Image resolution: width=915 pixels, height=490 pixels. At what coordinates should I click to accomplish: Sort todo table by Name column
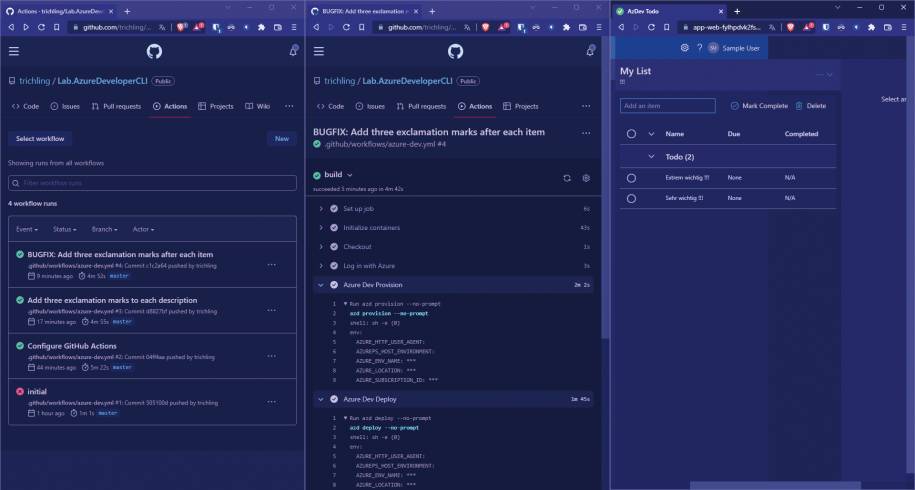click(675, 134)
